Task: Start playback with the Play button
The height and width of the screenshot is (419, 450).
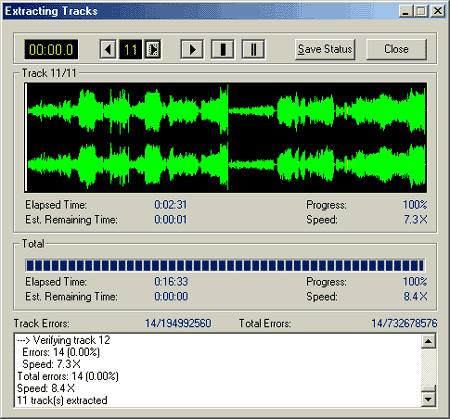Action: pyautogui.click(x=192, y=49)
